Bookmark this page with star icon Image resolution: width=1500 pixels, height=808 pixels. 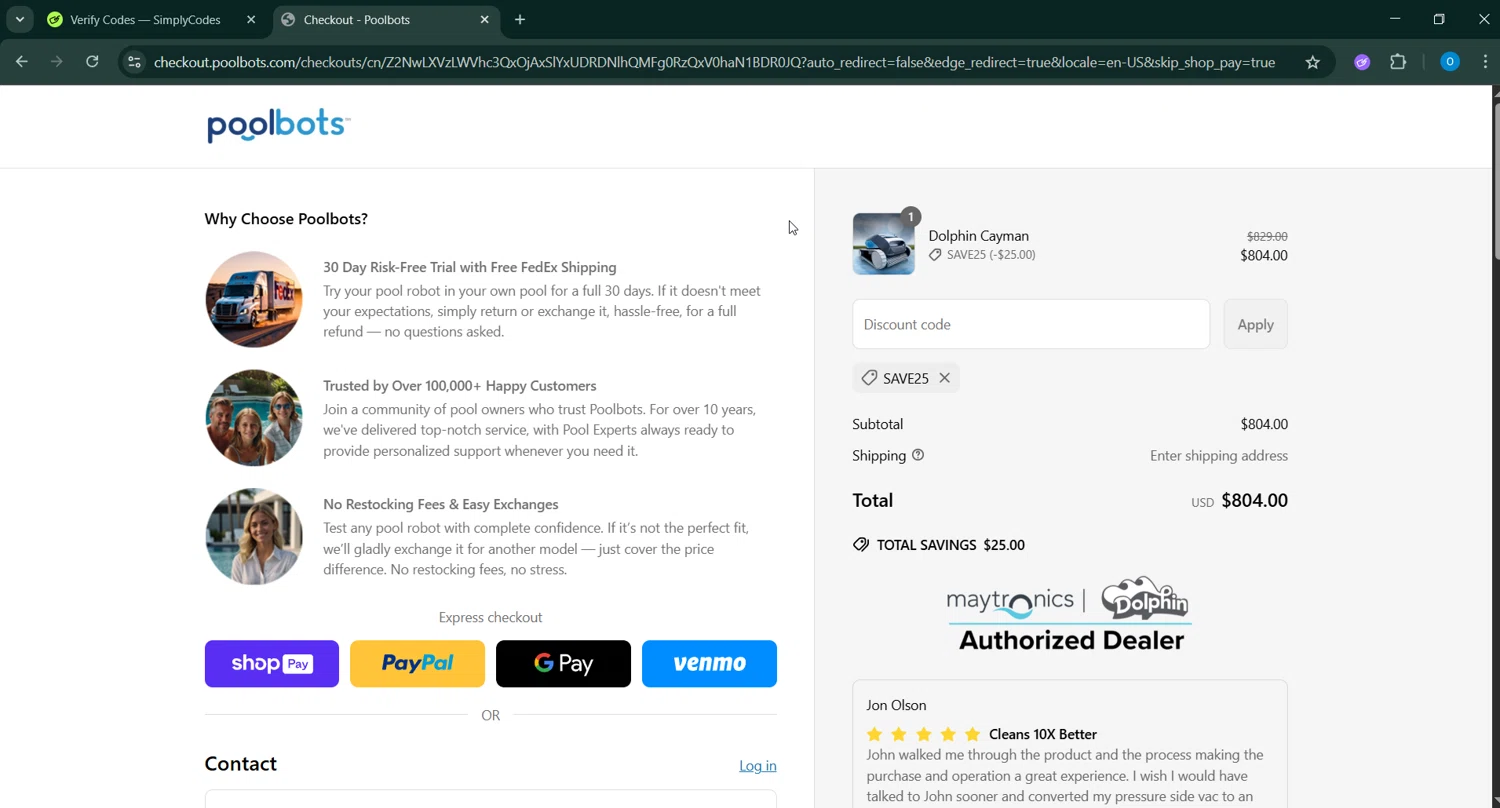pyautogui.click(x=1313, y=62)
